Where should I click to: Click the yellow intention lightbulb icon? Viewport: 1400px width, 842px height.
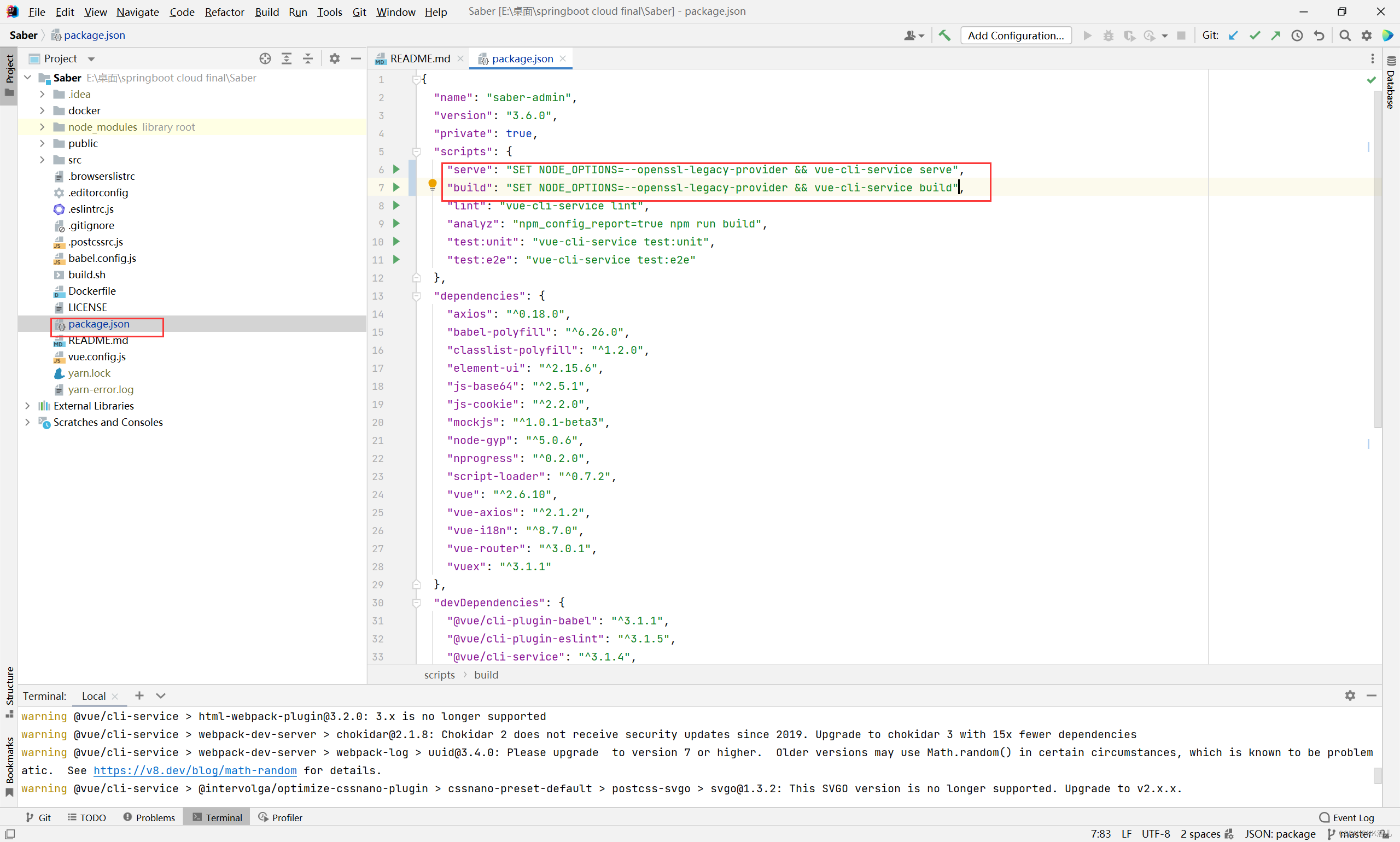433,184
